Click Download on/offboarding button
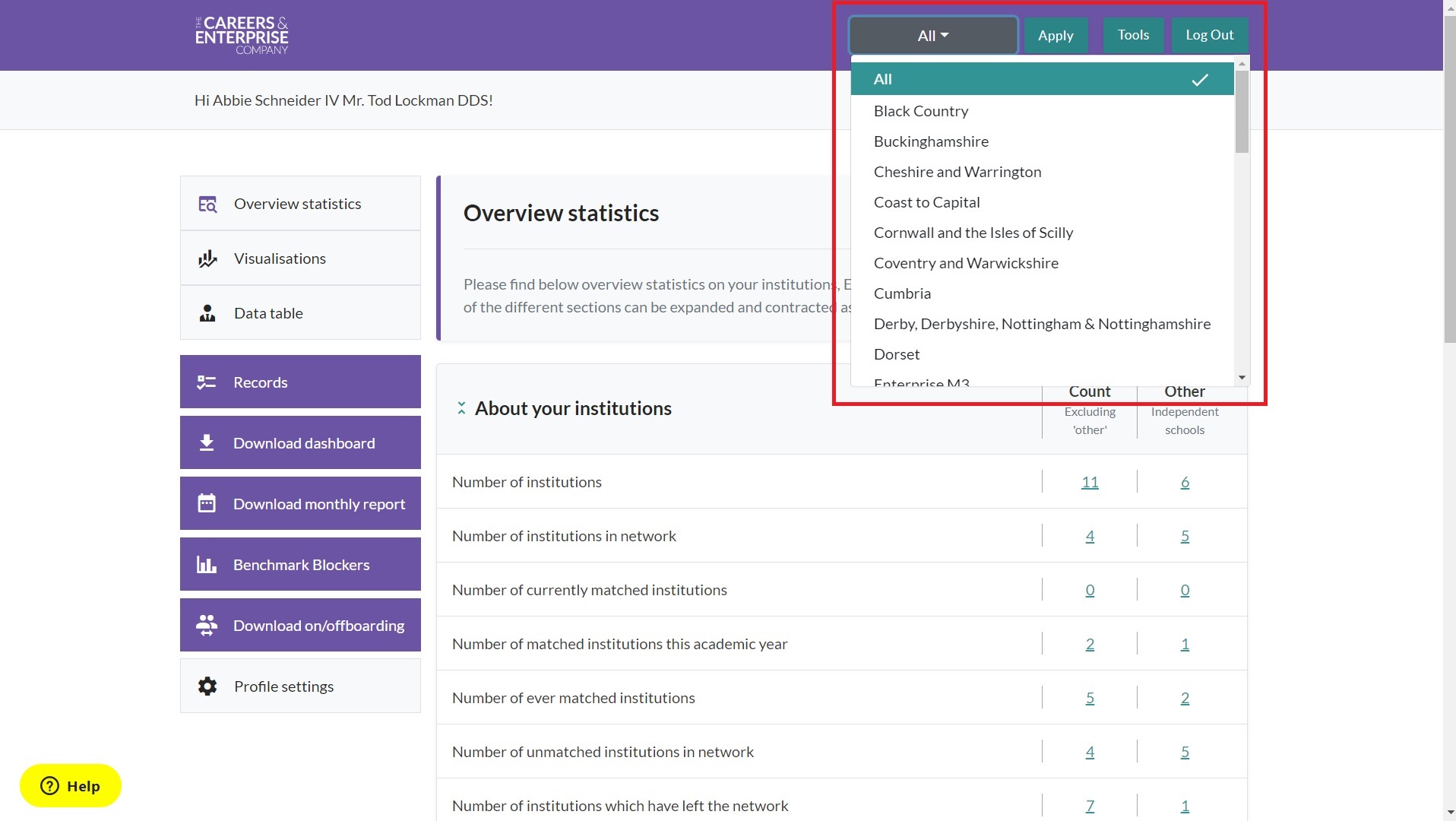Screen dimensions: 1456x821 click(x=300, y=625)
